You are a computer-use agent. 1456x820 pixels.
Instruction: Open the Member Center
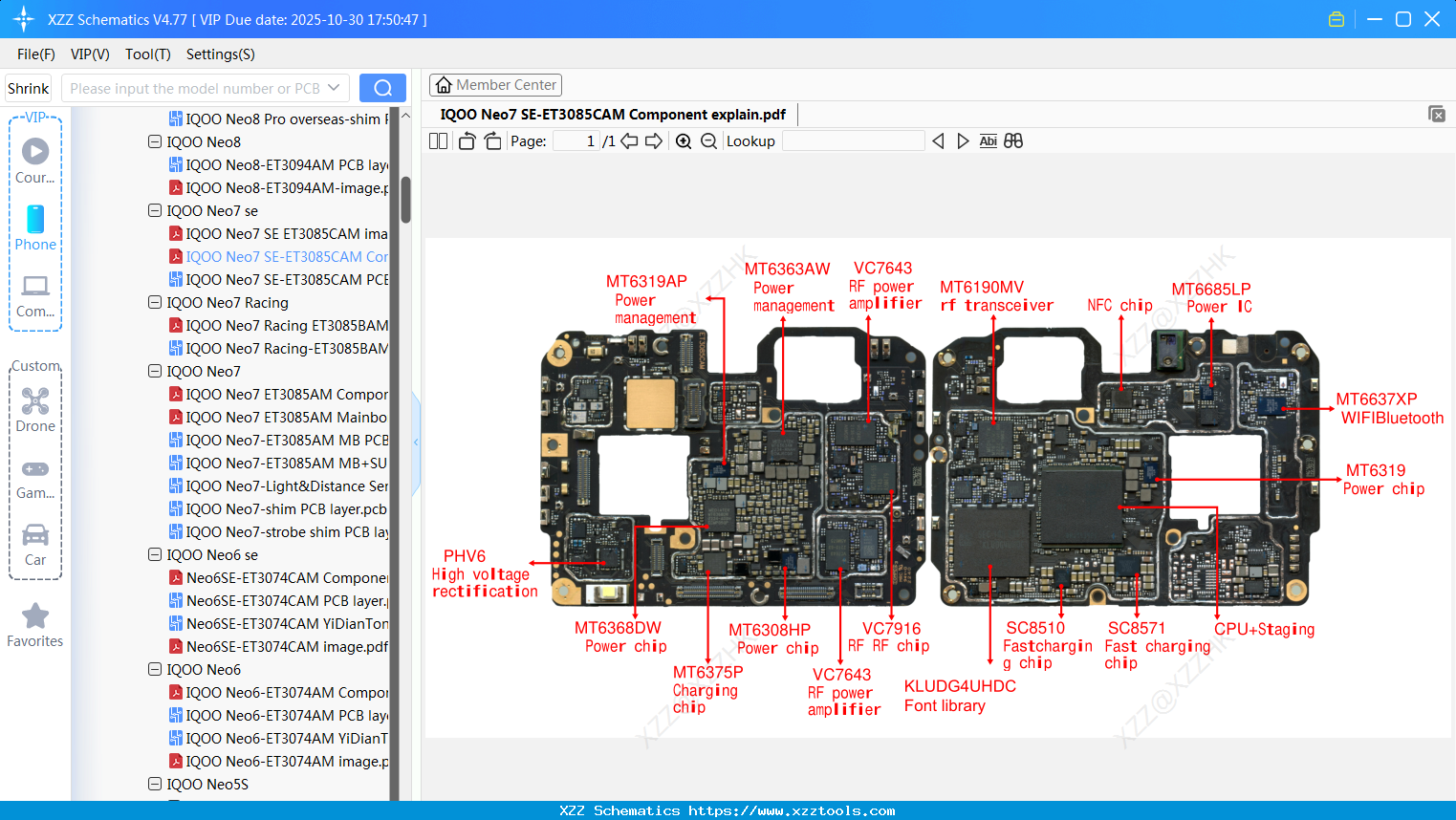point(495,85)
